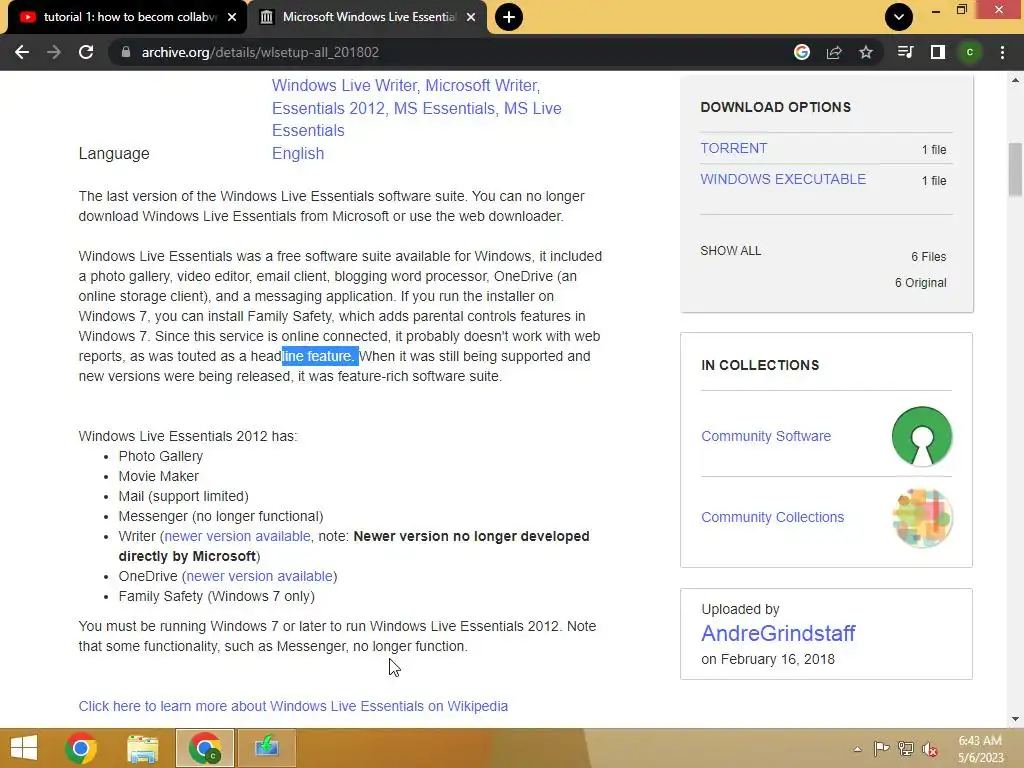The width and height of the screenshot is (1024, 768).
Task: Open the Community Collections link
Action: coord(773,517)
